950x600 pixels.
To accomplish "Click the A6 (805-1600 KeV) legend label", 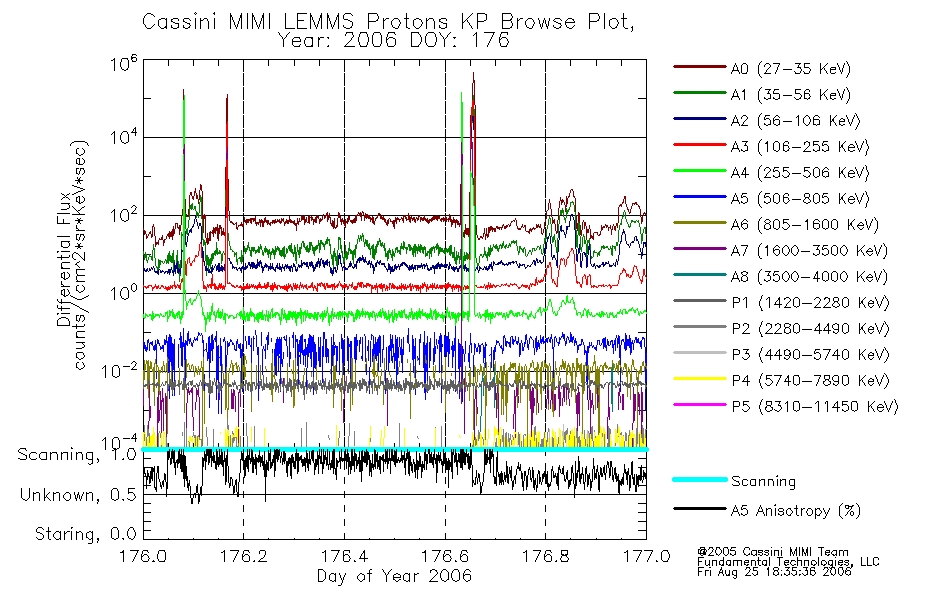I will coord(805,225).
